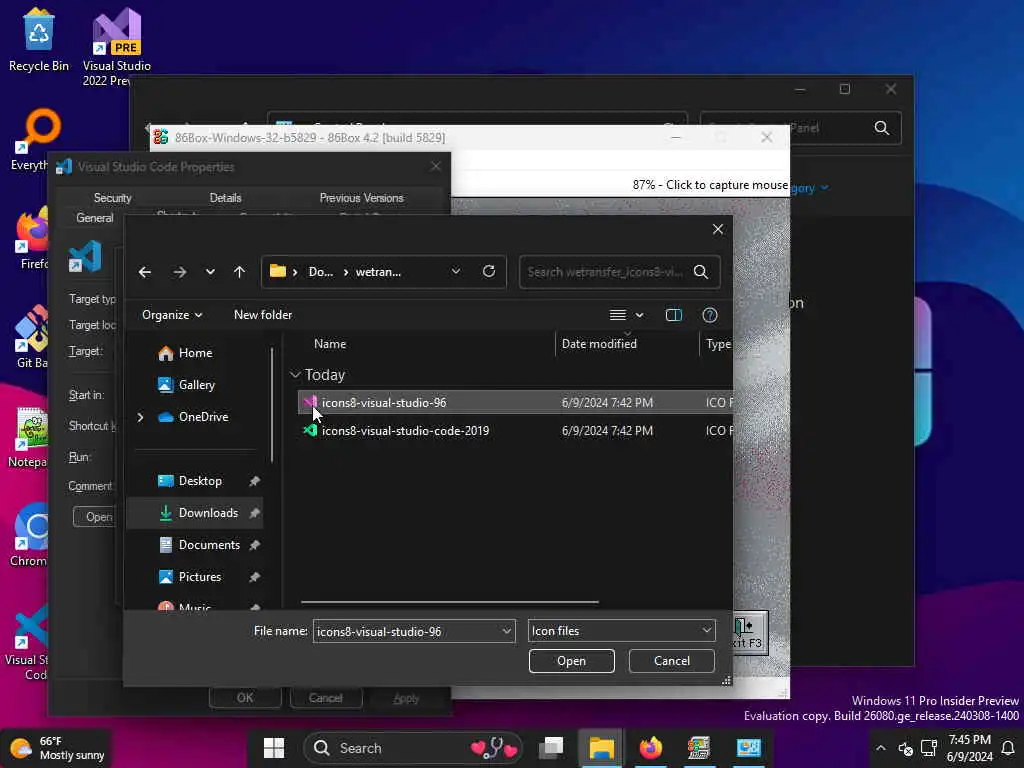Unpin Desktop using its pin icon
Viewport: 1024px width, 768px height.
(255, 481)
